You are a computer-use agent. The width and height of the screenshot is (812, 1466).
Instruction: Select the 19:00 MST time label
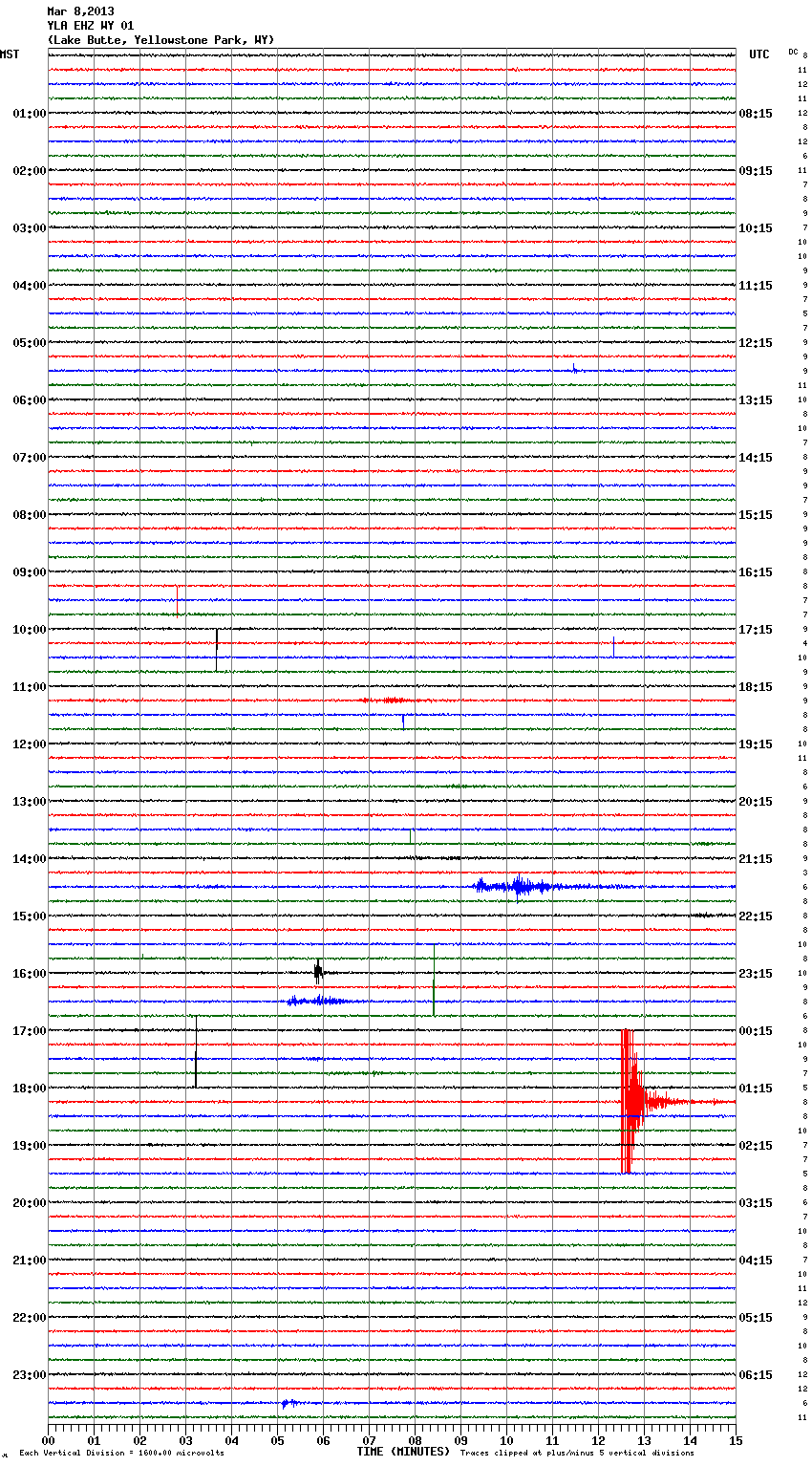coord(30,1146)
